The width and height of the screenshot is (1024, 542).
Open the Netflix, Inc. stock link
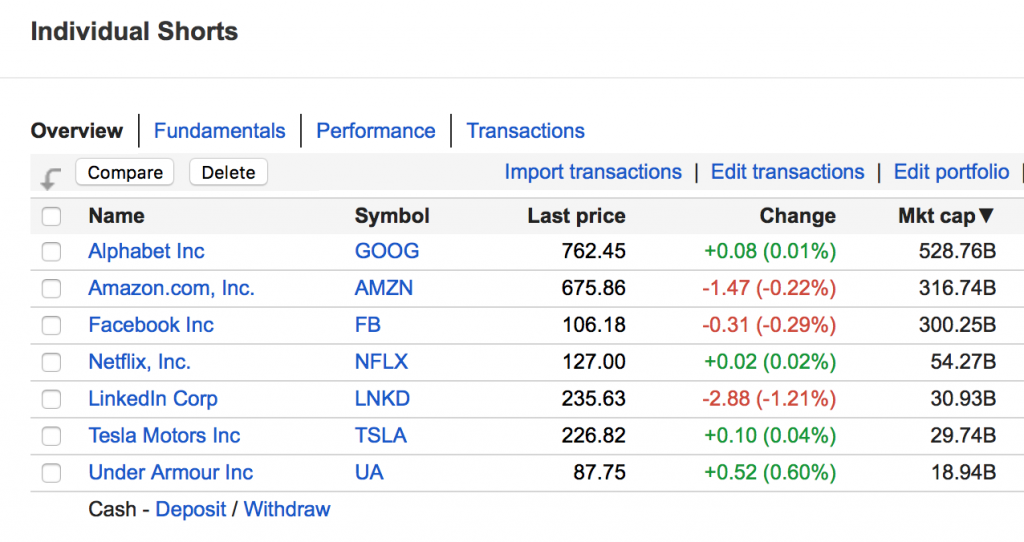coord(139,362)
